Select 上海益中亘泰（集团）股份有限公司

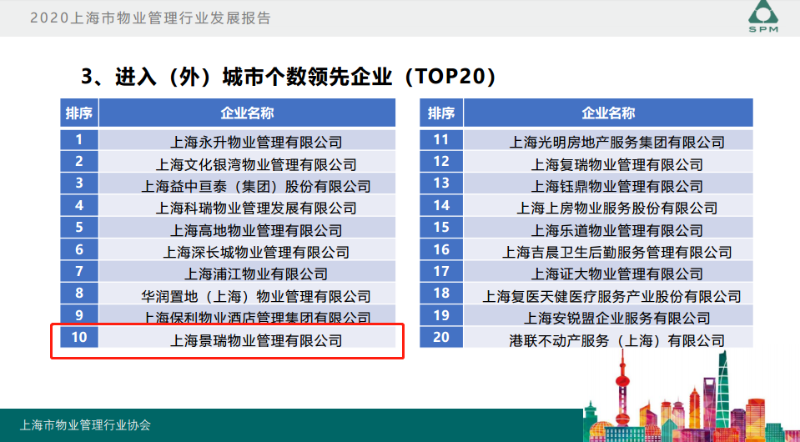tap(256, 186)
